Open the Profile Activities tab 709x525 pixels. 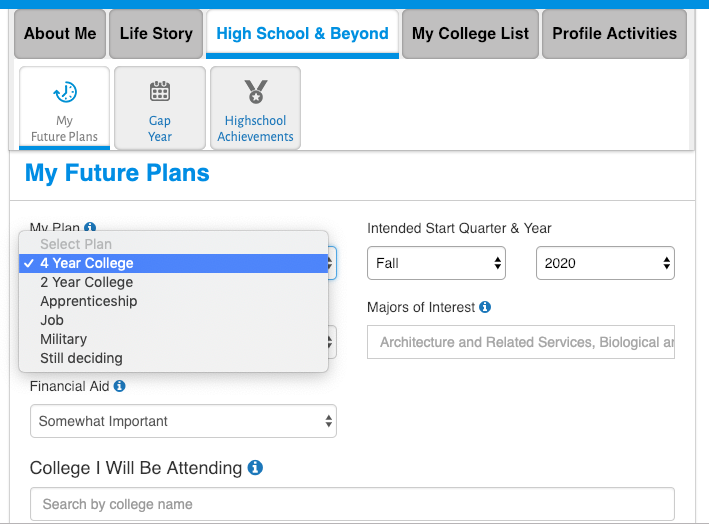(x=614, y=34)
